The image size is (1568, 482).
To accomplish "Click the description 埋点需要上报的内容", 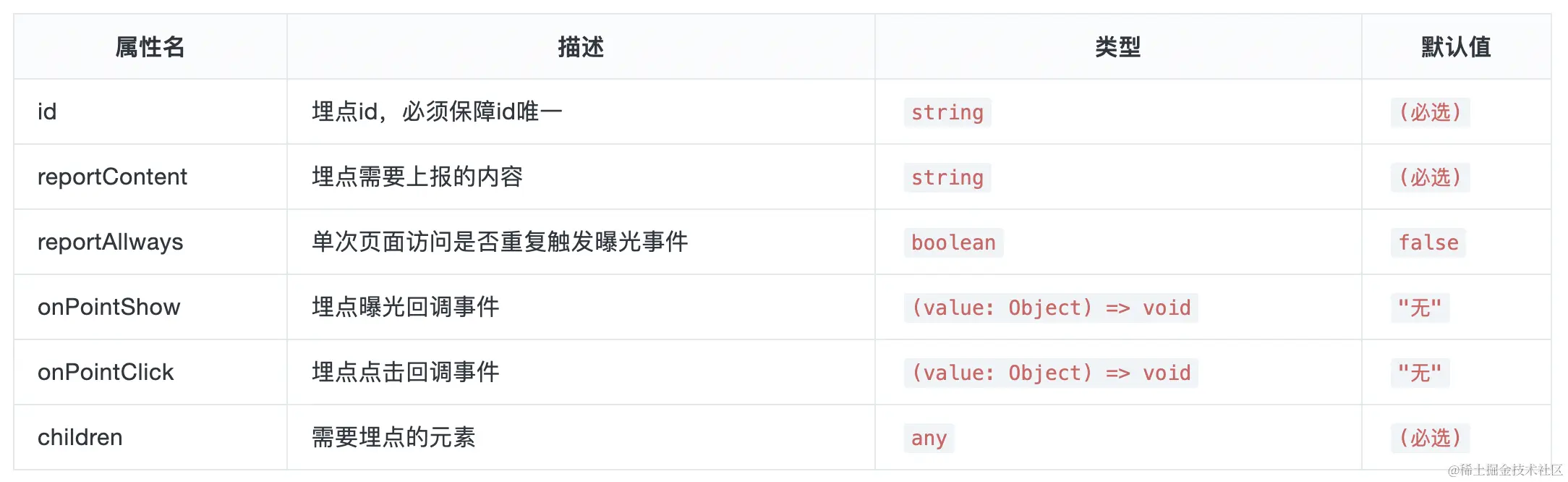I will click(417, 177).
